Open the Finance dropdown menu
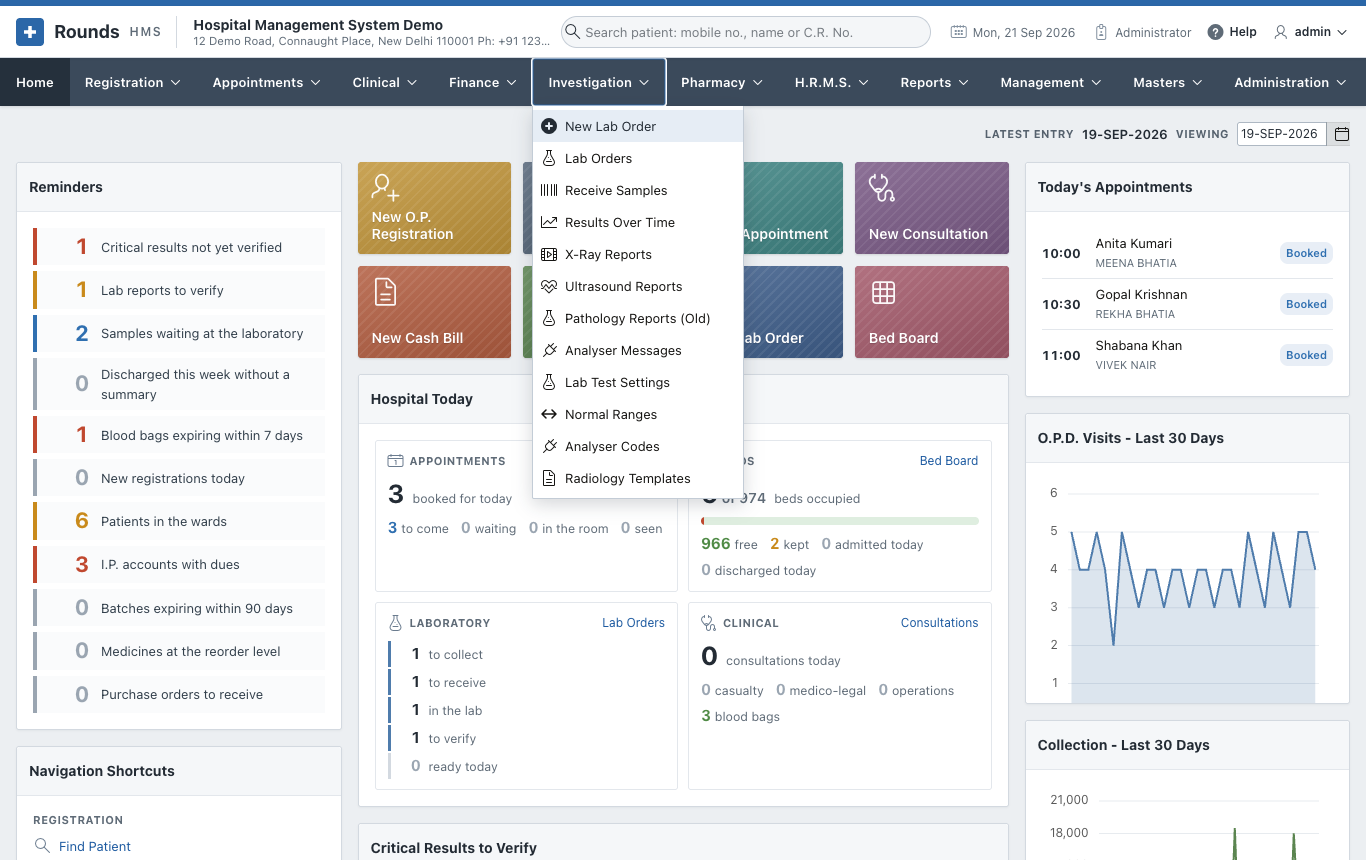 483,82
